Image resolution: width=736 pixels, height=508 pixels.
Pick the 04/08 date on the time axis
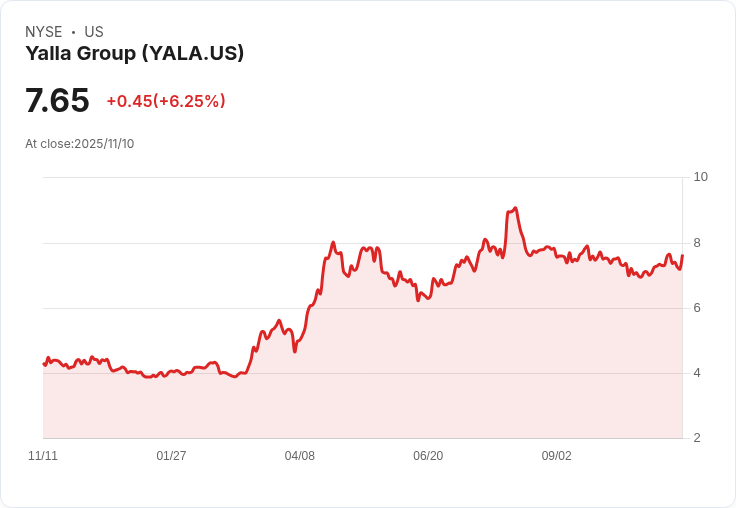point(300,456)
